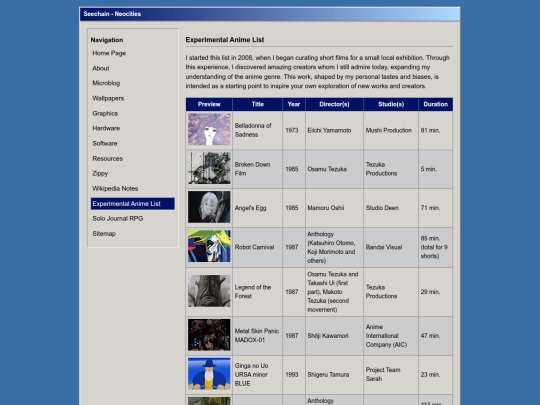Image resolution: width=540 pixels, height=405 pixels.
Task: Open the Wallpapers section
Action: (108, 98)
